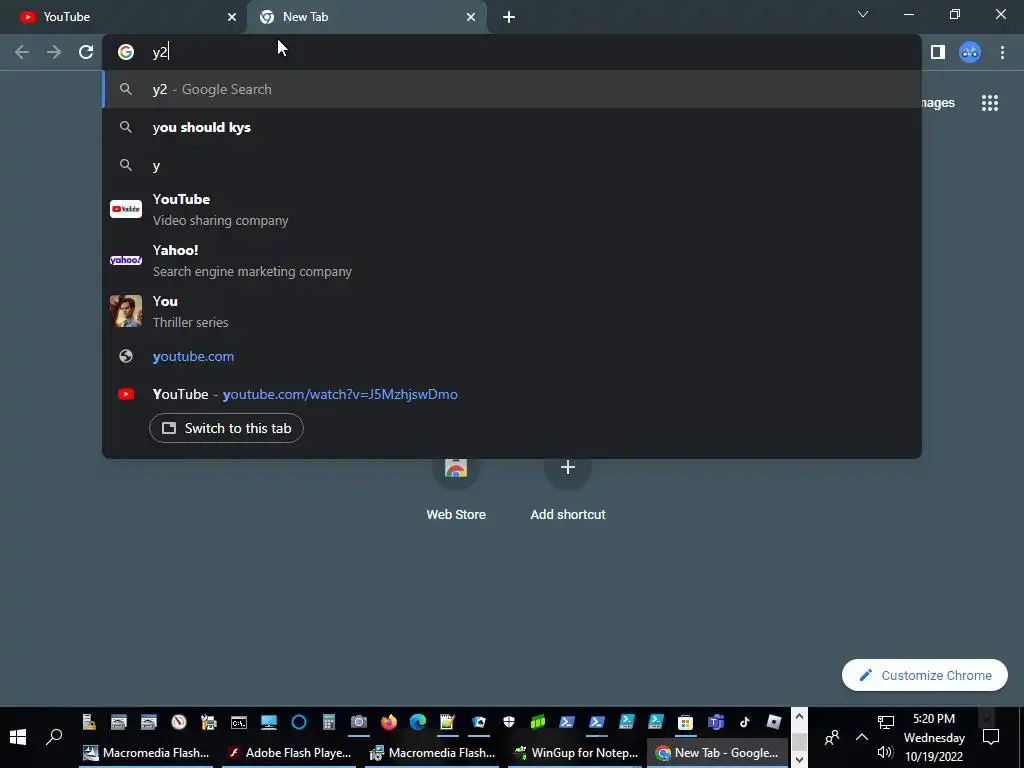Select 'y2 - Google Search' suggestion
Screen dimensions: 1024x768
[x=512, y=89]
